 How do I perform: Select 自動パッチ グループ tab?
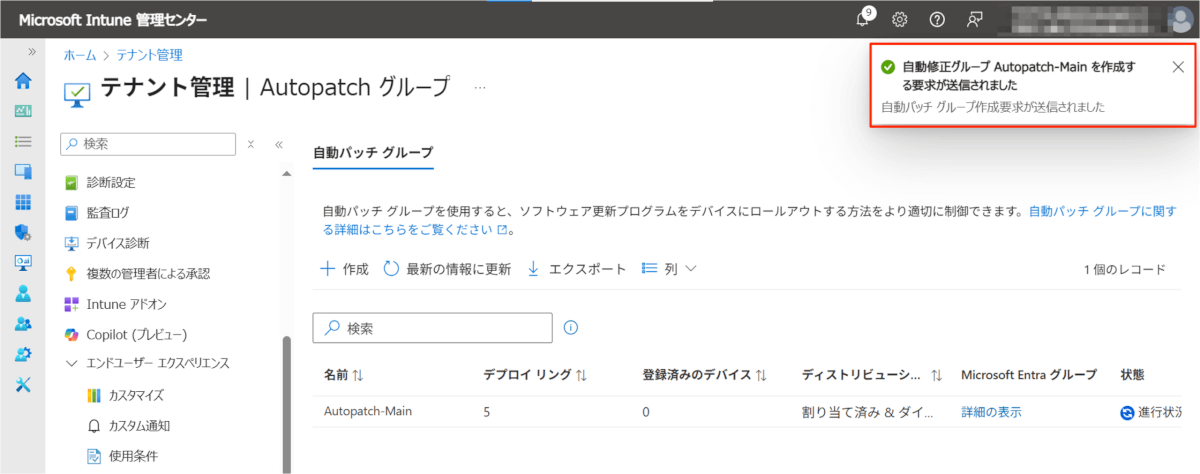(x=373, y=152)
